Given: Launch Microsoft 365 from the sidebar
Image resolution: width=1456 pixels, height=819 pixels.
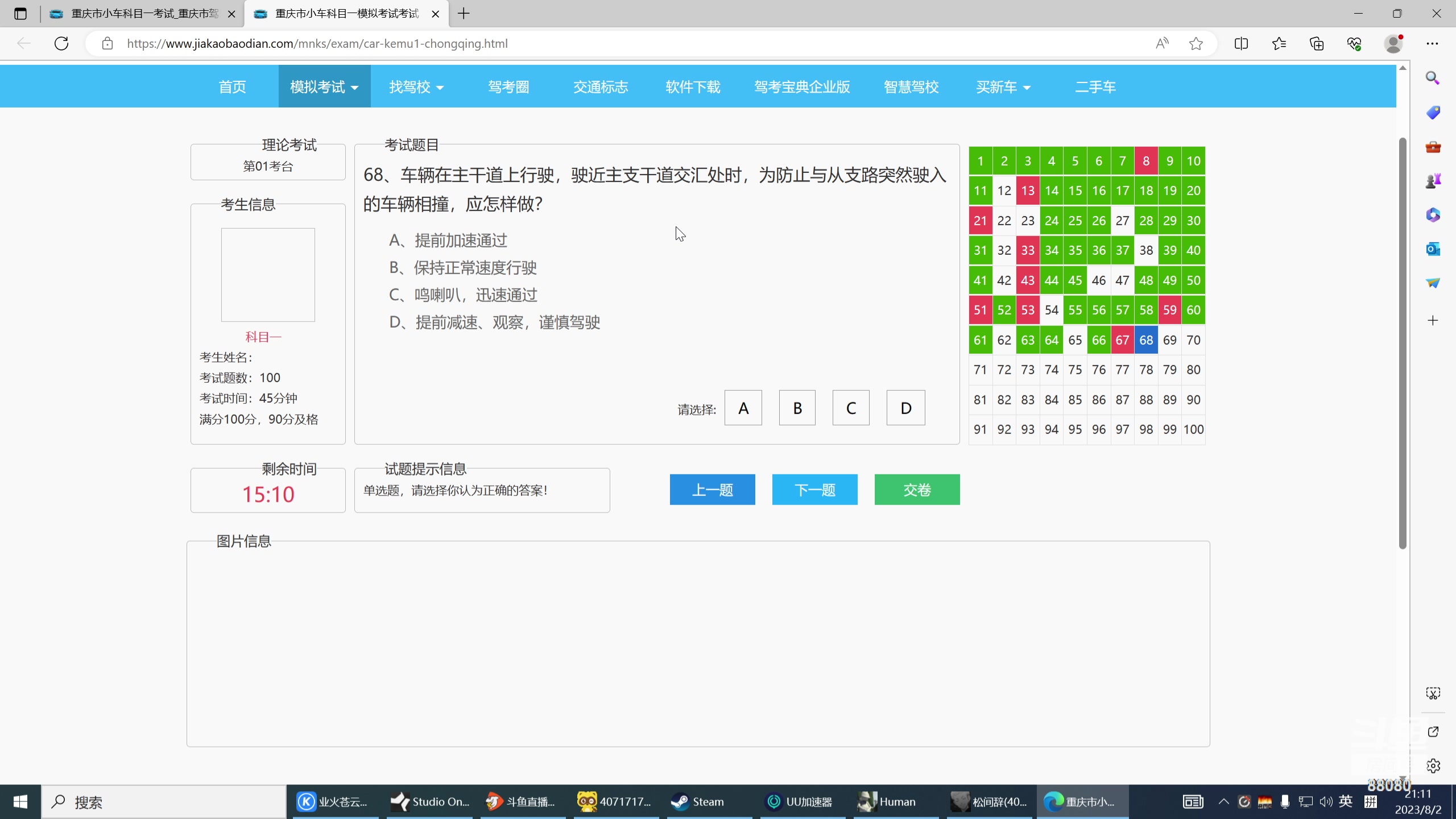Looking at the screenshot, I should 1433,214.
